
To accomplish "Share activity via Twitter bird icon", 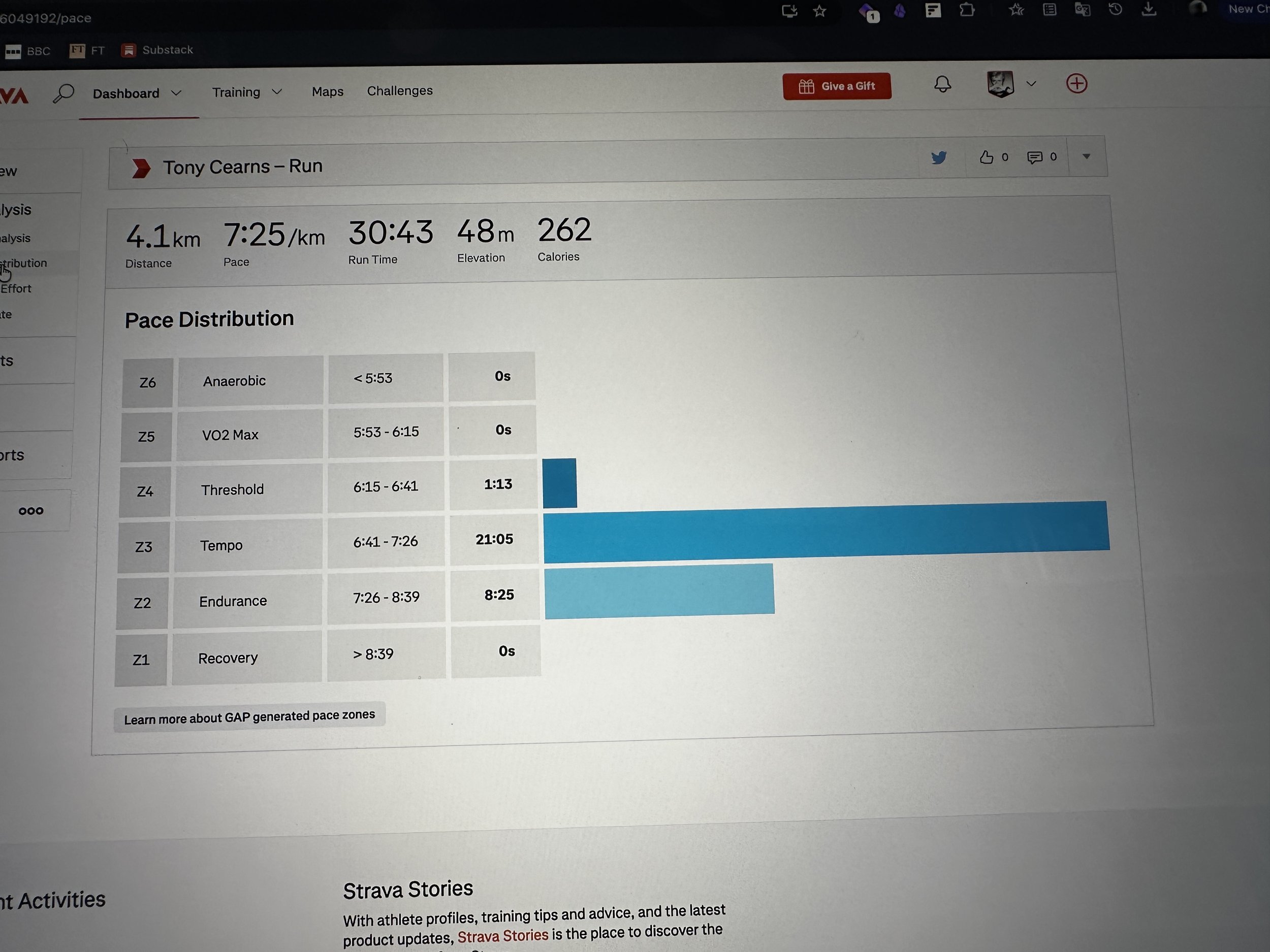I will click(x=939, y=157).
